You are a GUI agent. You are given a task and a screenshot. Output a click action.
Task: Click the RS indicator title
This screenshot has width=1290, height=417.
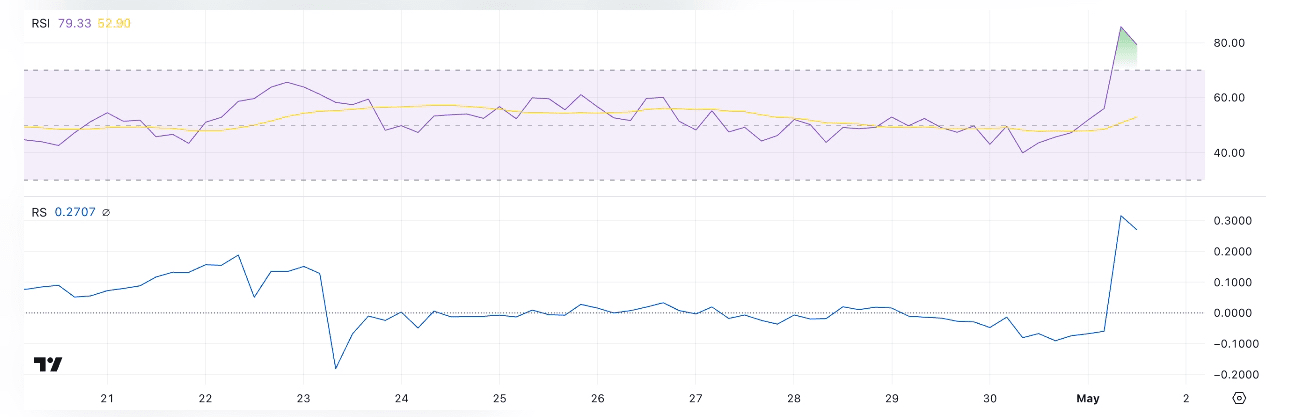(x=39, y=212)
